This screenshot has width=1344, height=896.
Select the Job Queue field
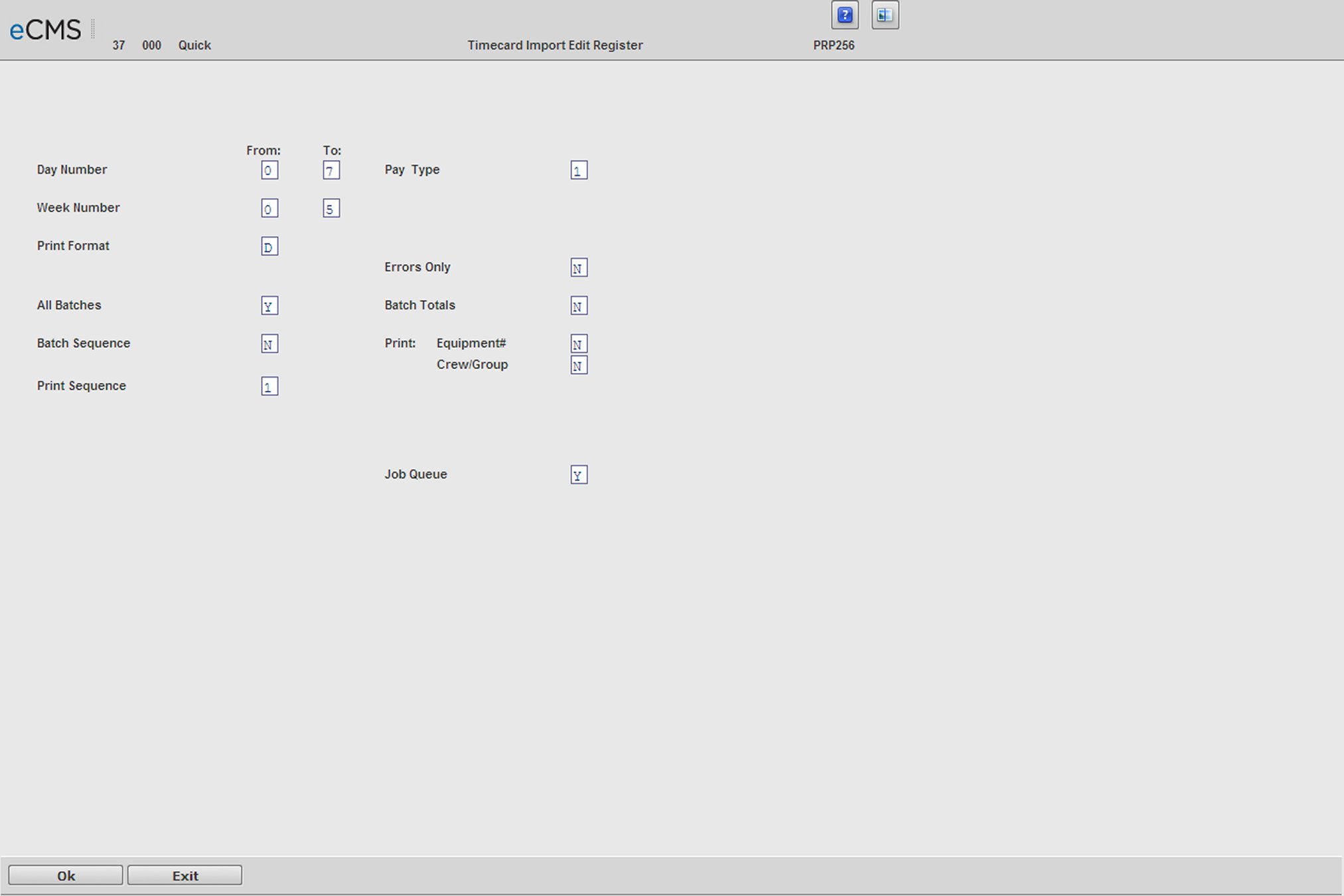579,475
